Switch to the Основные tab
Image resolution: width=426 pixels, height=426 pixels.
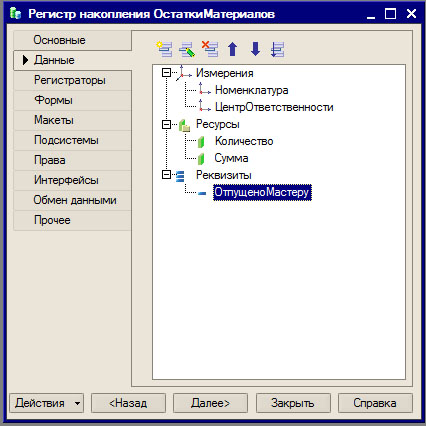click(x=73, y=40)
